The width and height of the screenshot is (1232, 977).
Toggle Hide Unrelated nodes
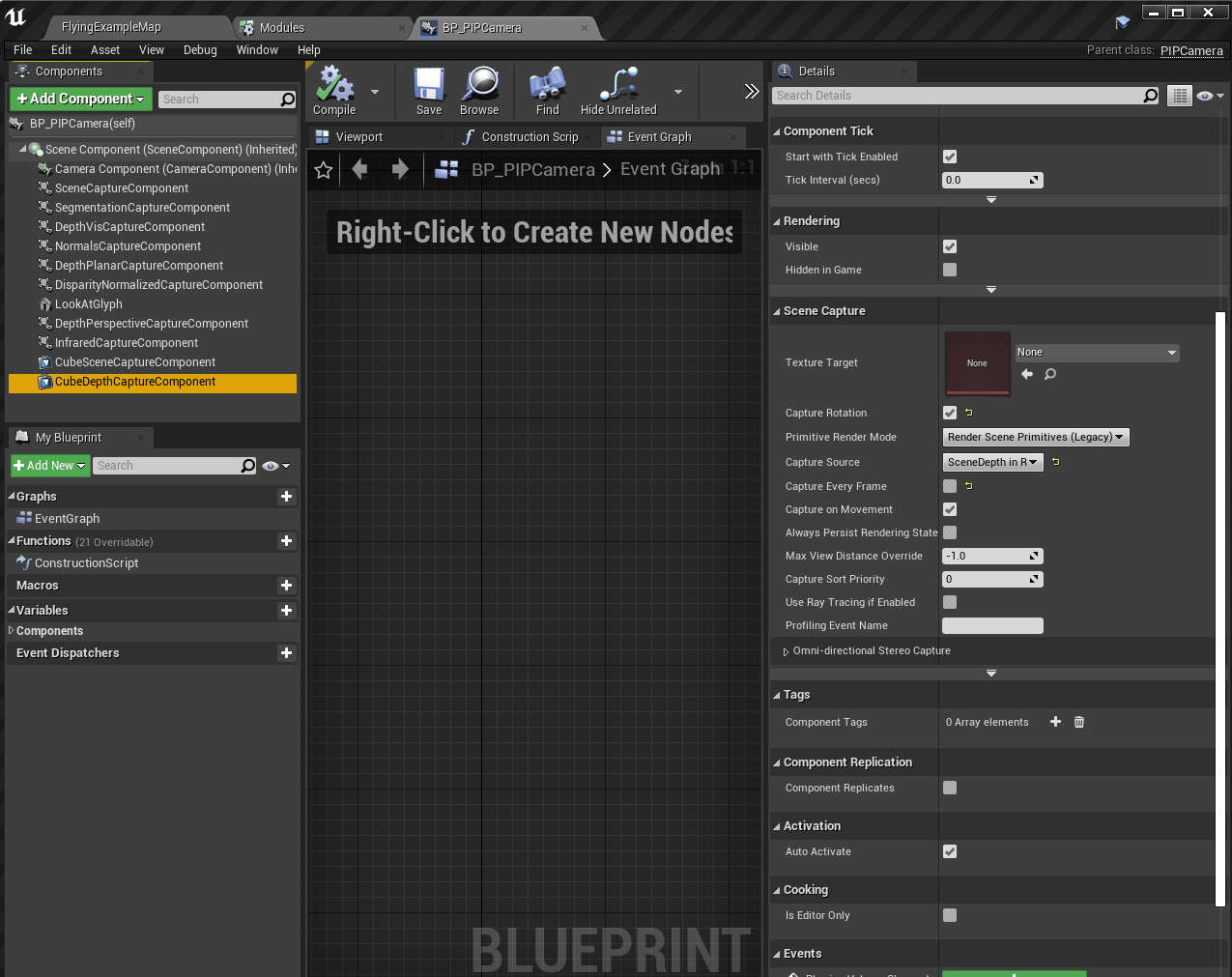(618, 91)
